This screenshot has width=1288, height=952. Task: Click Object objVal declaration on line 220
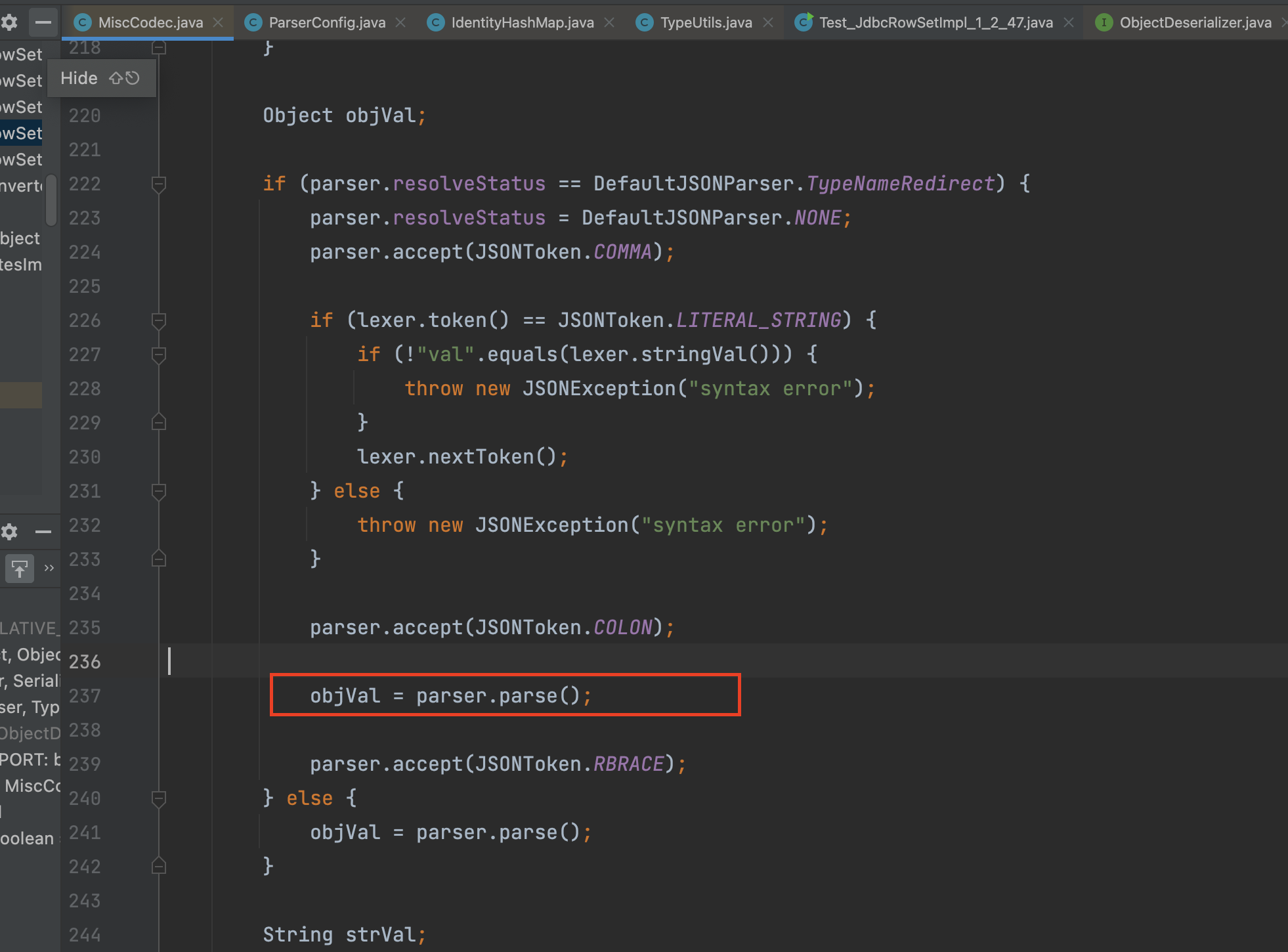345,116
